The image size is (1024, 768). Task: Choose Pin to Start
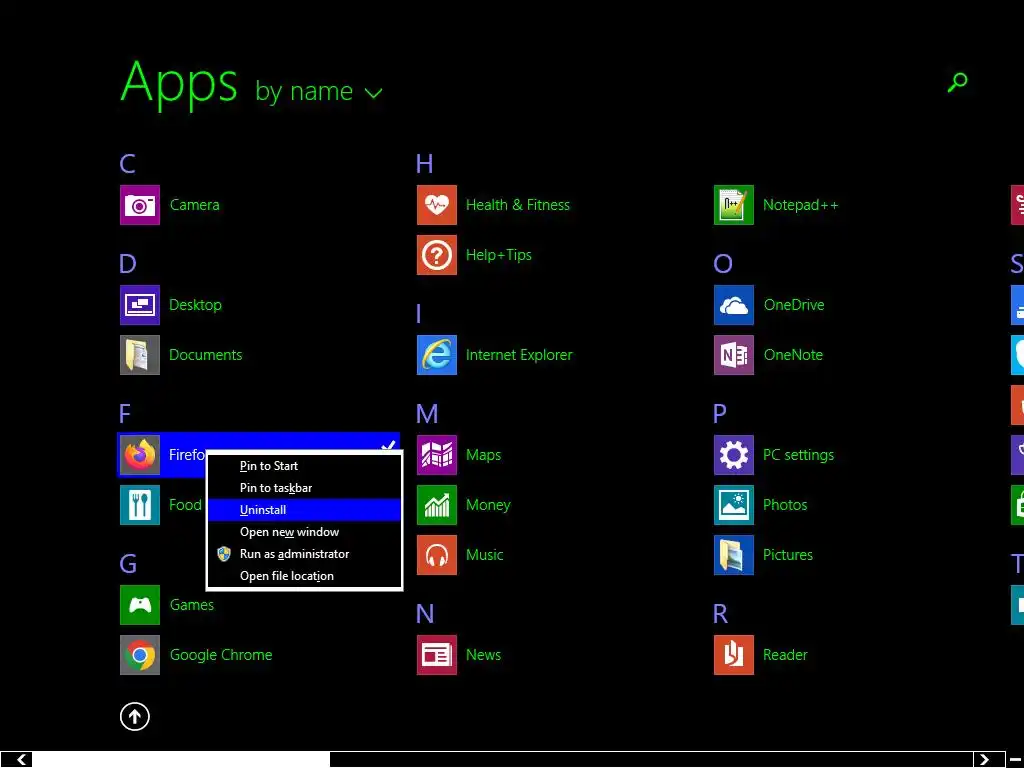click(x=304, y=466)
